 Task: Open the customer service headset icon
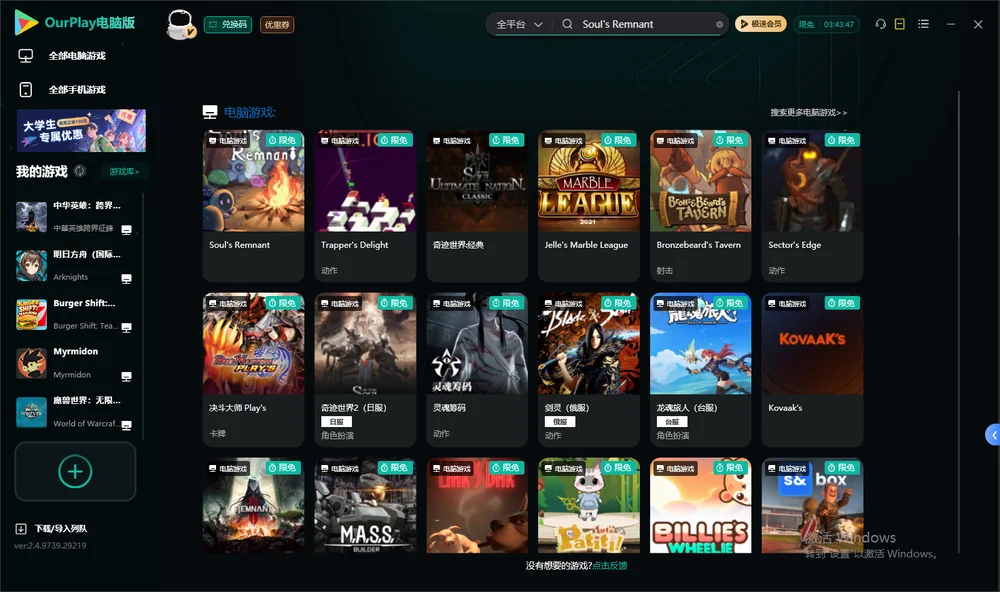881,24
